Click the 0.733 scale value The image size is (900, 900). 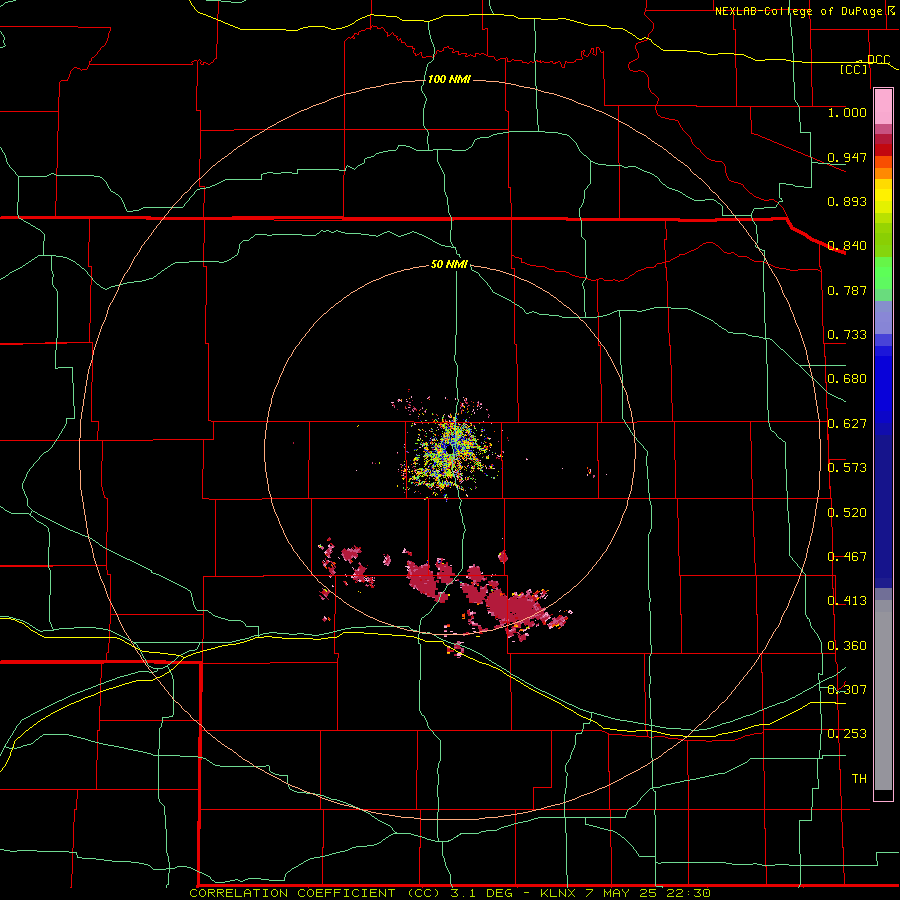pos(847,335)
